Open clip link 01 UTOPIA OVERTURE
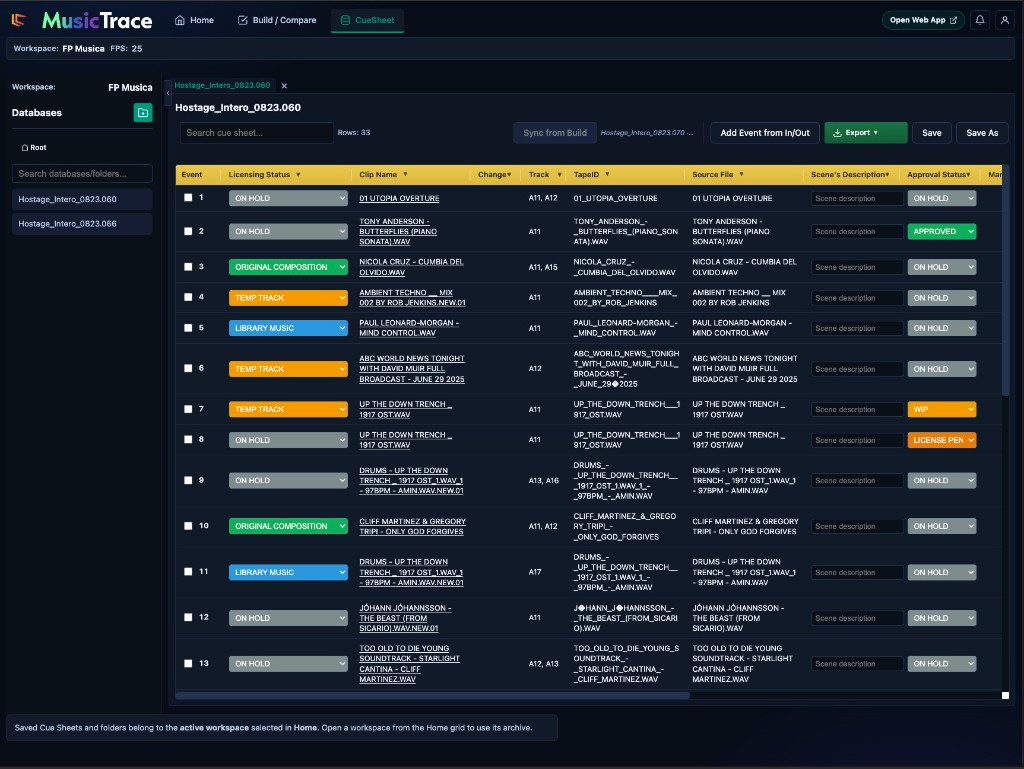The height and width of the screenshot is (769, 1024). click(x=399, y=198)
